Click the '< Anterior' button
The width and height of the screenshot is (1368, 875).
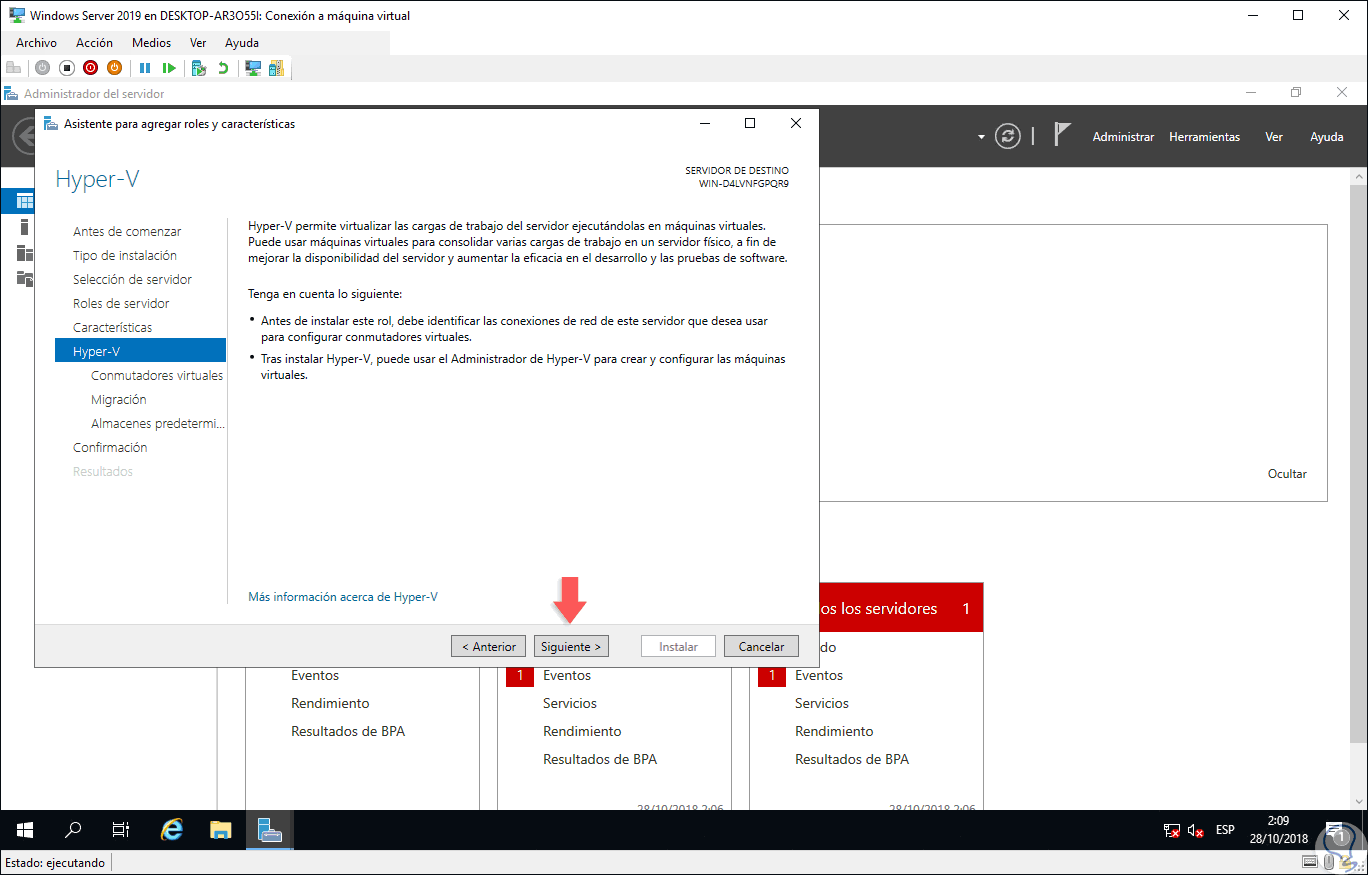coord(488,646)
